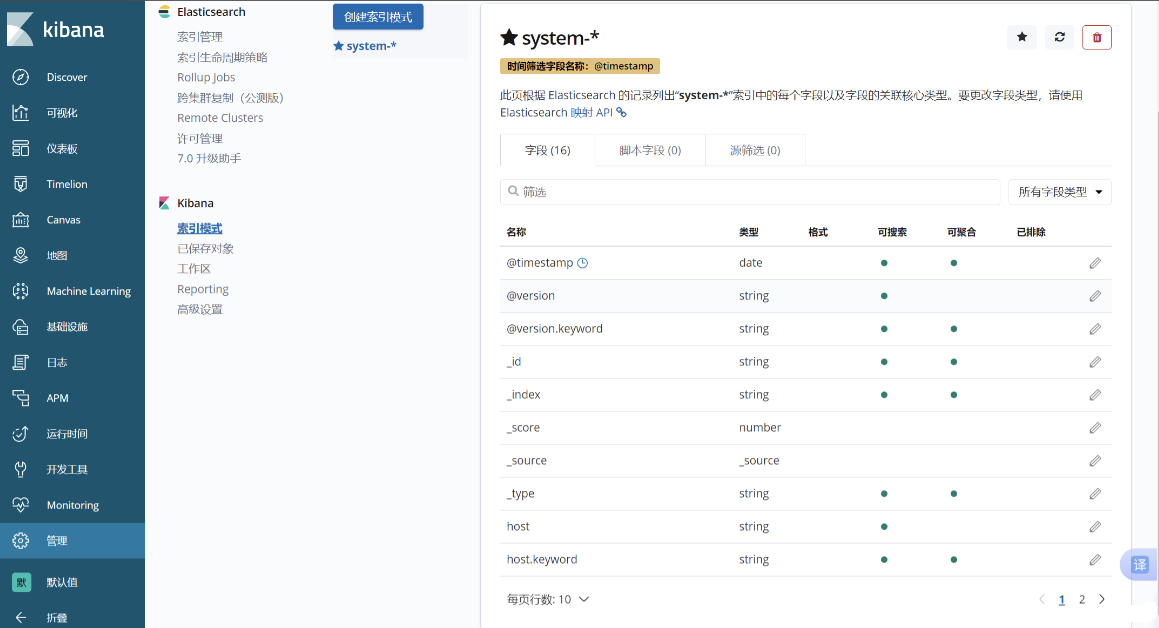The height and width of the screenshot is (628, 1159).
Task: Open the Discover compass icon
Action: (21, 77)
